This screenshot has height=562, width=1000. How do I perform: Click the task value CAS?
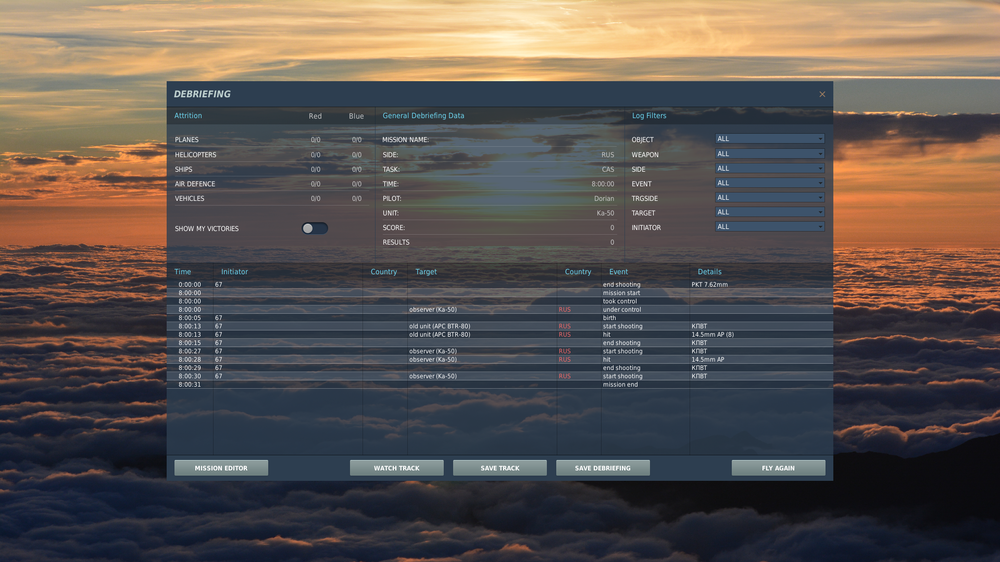tap(608, 170)
